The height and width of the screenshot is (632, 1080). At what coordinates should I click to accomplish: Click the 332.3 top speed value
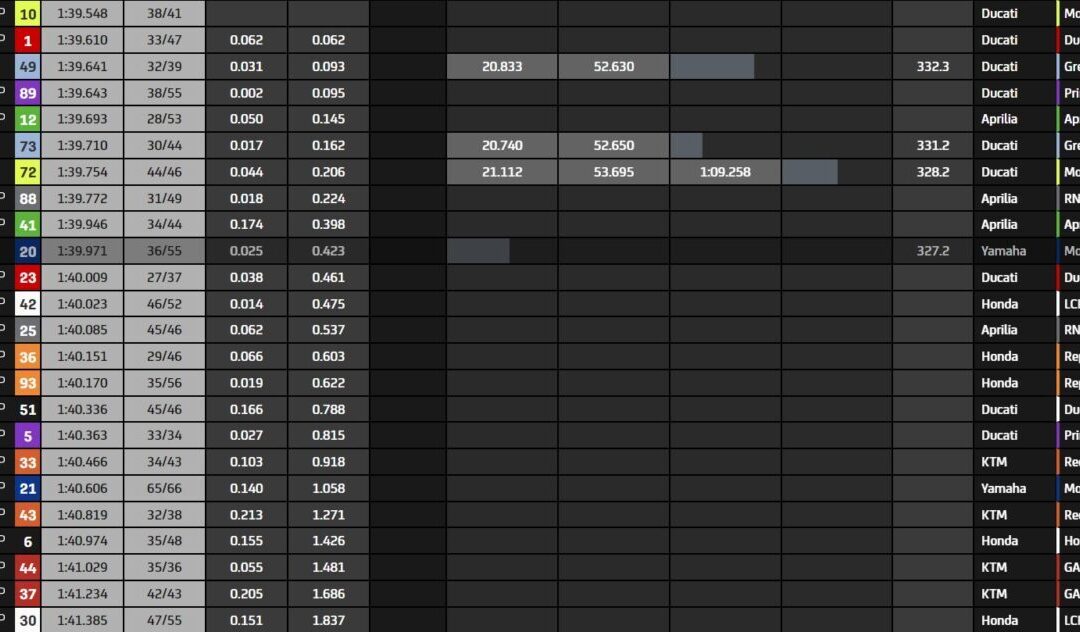point(932,66)
